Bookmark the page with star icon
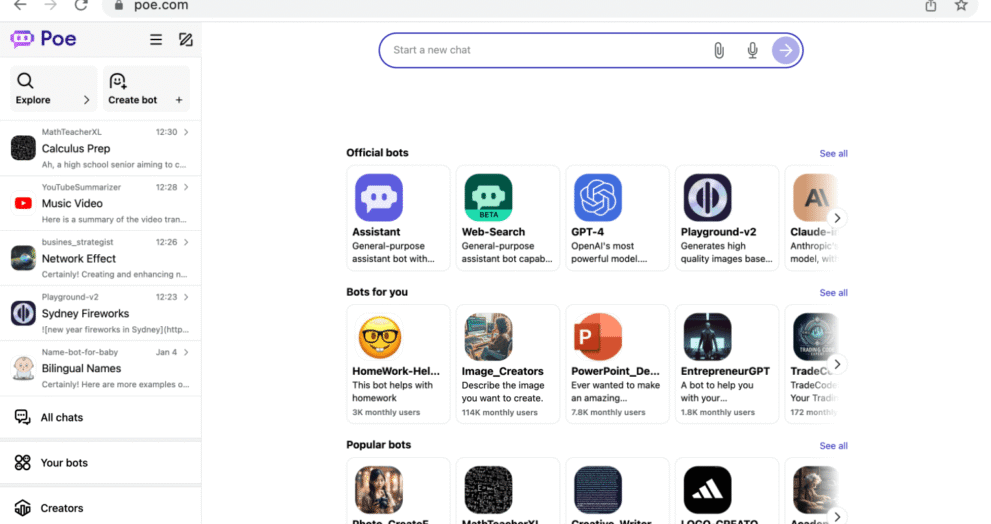The image size is (991, 524). [x=961, y=5]
